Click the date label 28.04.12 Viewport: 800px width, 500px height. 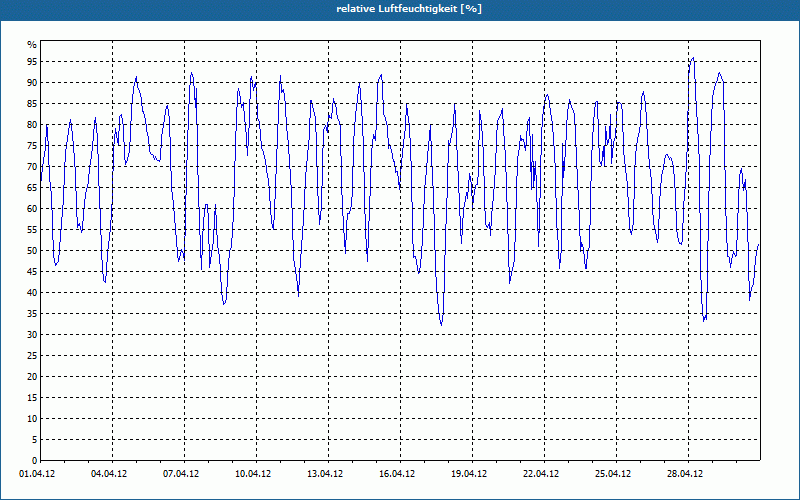point(685,474)
